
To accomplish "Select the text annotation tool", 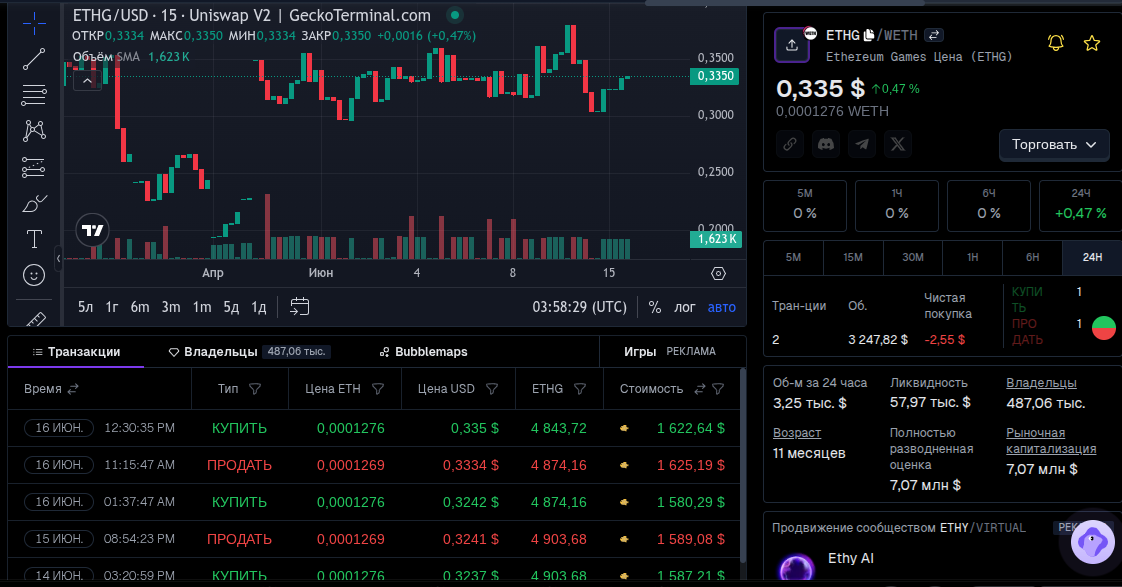I will pyautogui.click(x=34, y=239).
